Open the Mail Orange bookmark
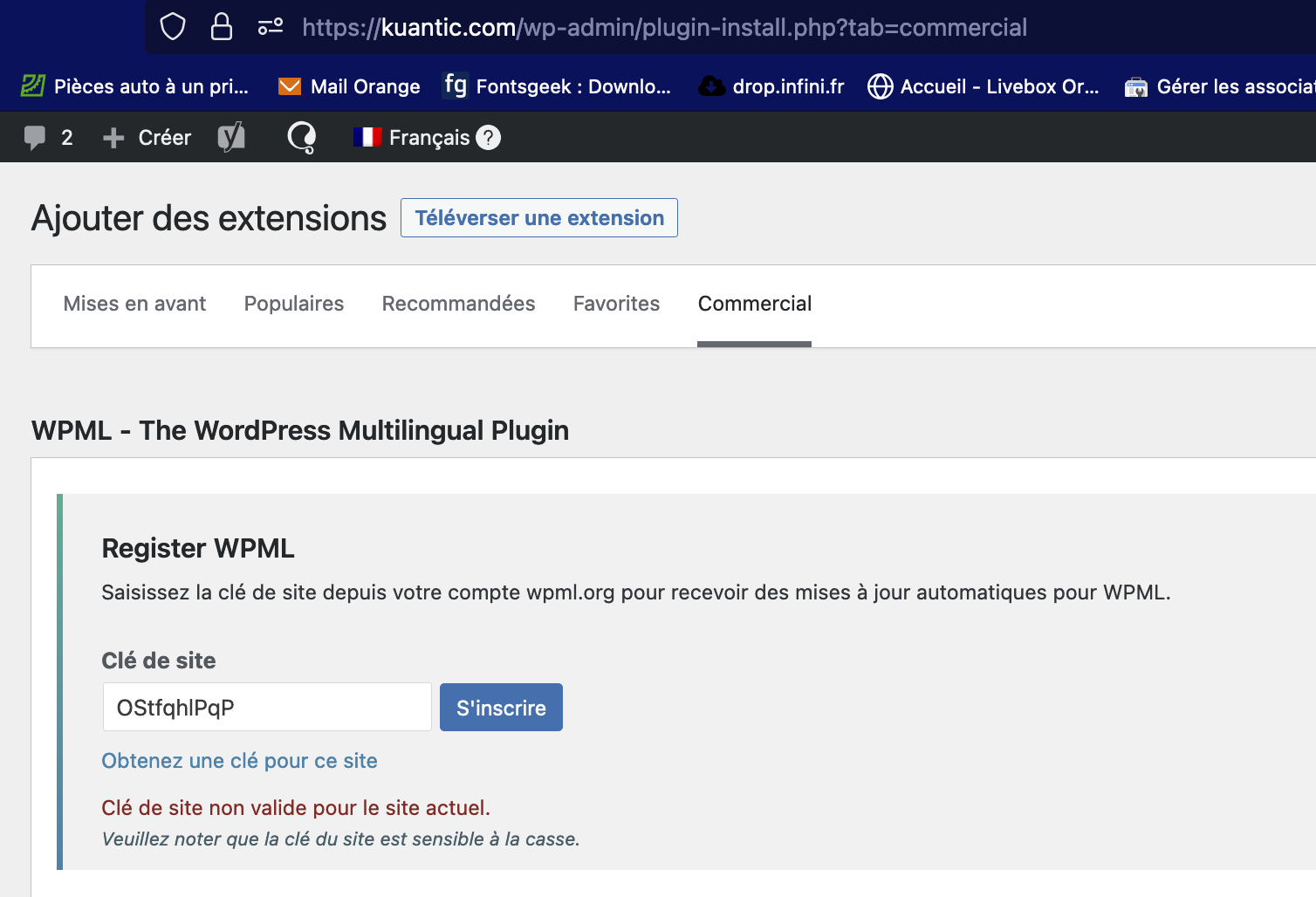This screenshot has height=897, width=1316. click(x=349, y=86)
